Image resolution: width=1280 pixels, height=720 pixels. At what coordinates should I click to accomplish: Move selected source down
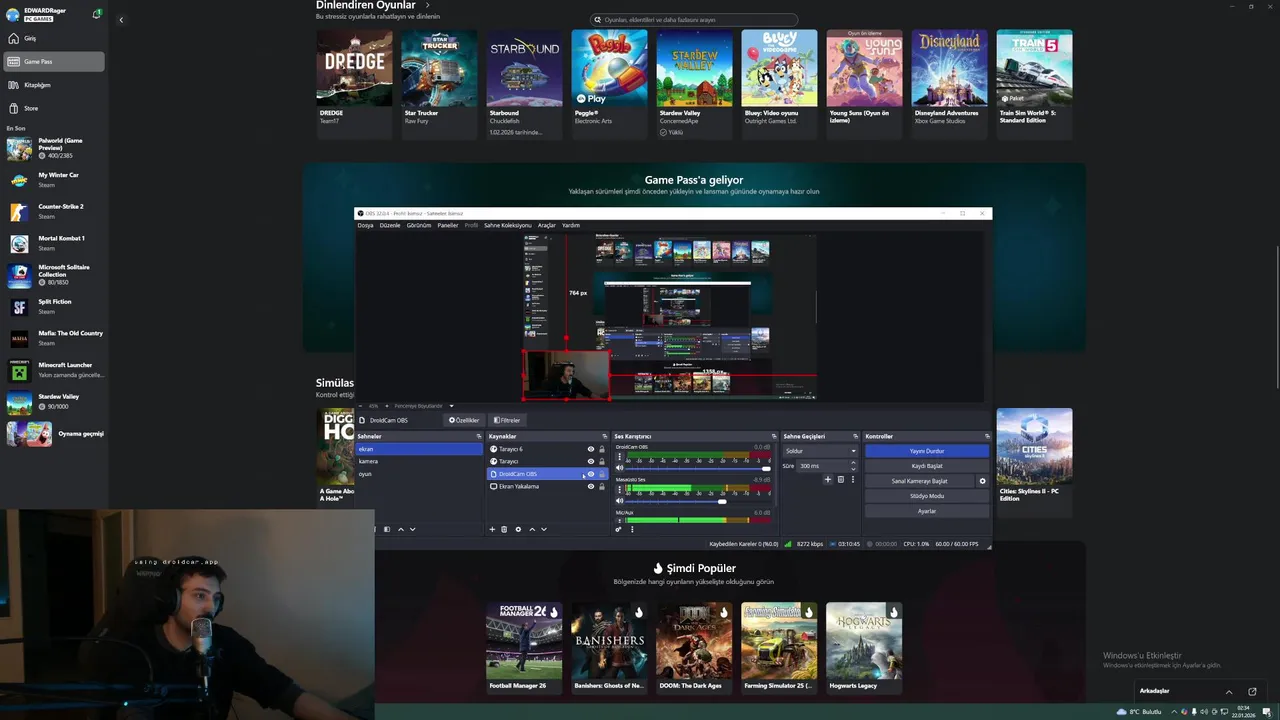click(544, 529)
